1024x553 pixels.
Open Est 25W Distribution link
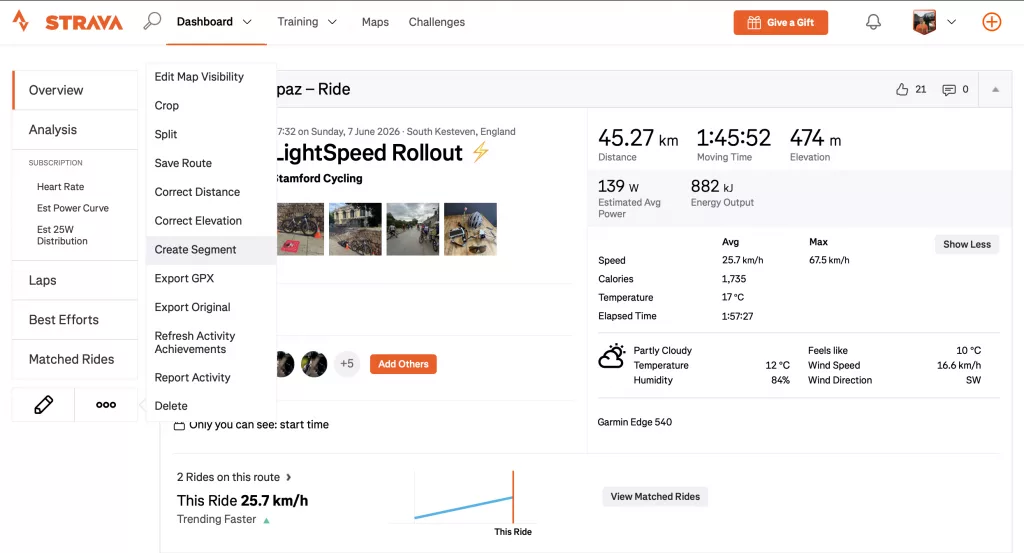click(x=62, y=235)
